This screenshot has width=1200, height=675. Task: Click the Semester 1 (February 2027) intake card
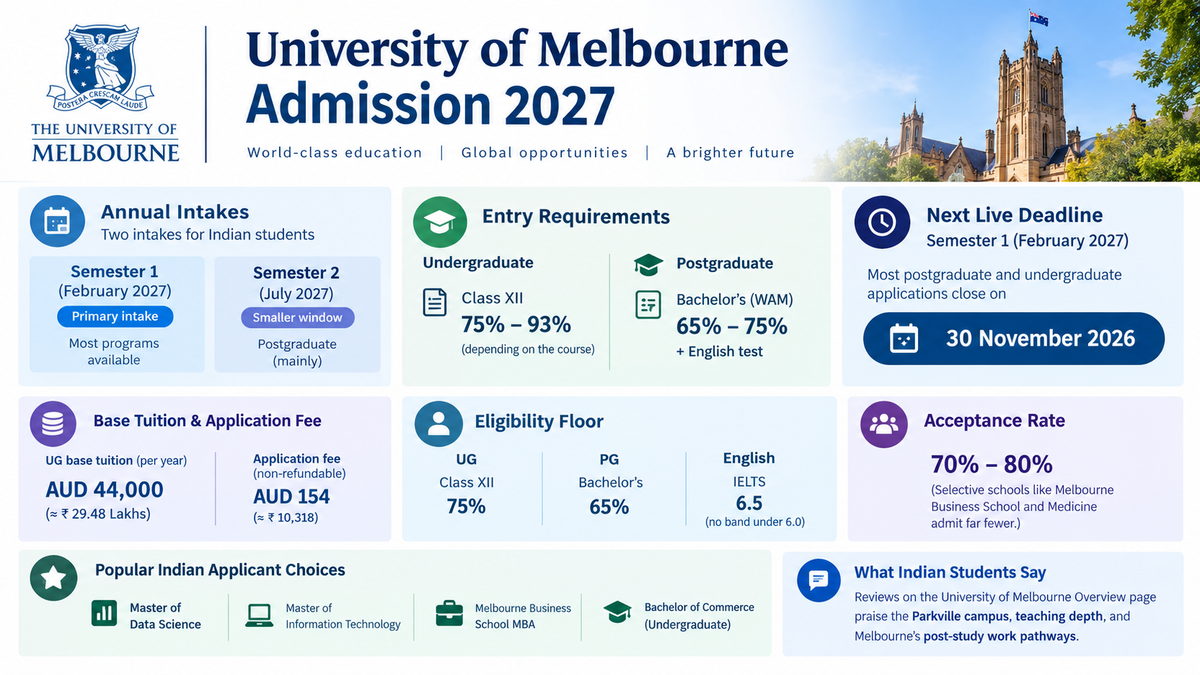tap(117, 314)
